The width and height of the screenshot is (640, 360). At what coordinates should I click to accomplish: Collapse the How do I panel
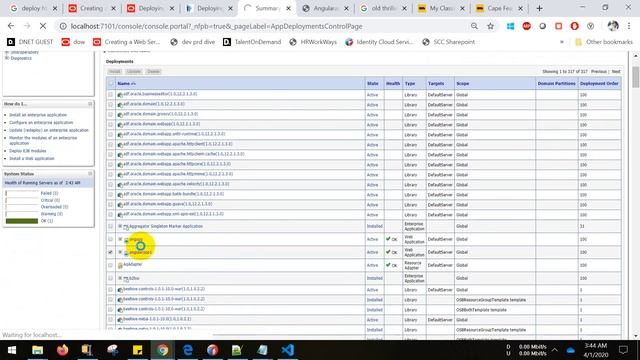click(90, 104)
